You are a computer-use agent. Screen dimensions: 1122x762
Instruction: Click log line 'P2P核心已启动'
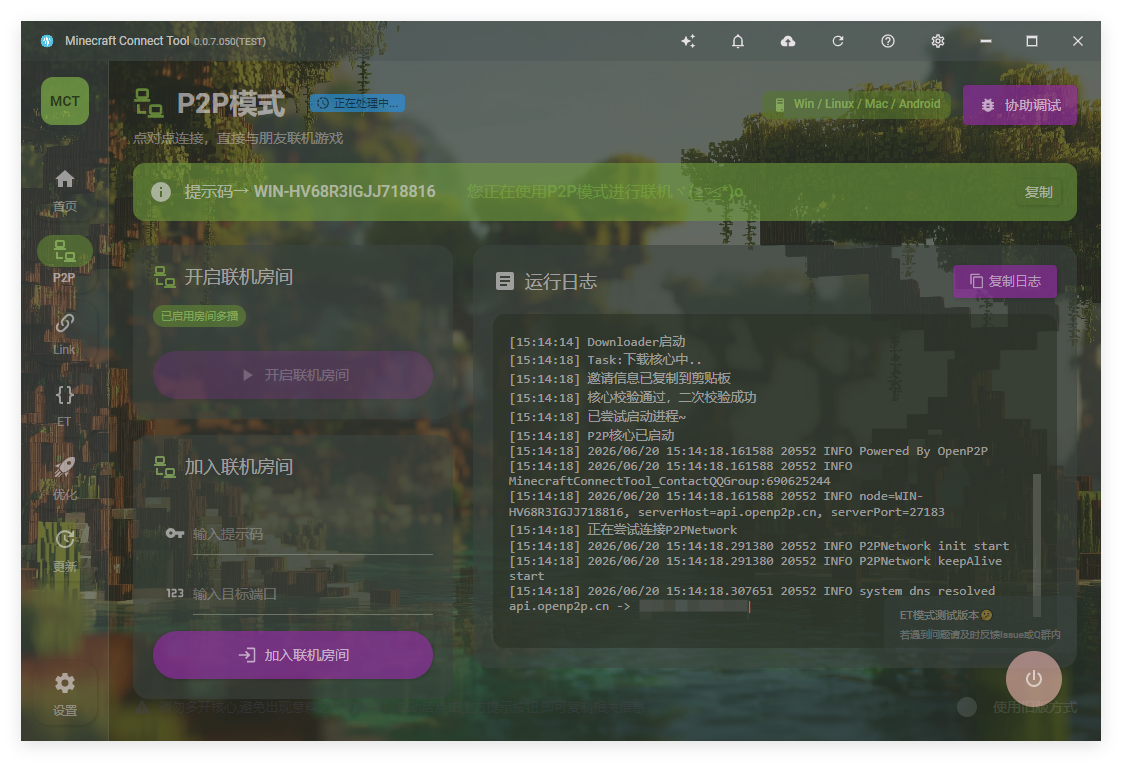pos(592,436)
